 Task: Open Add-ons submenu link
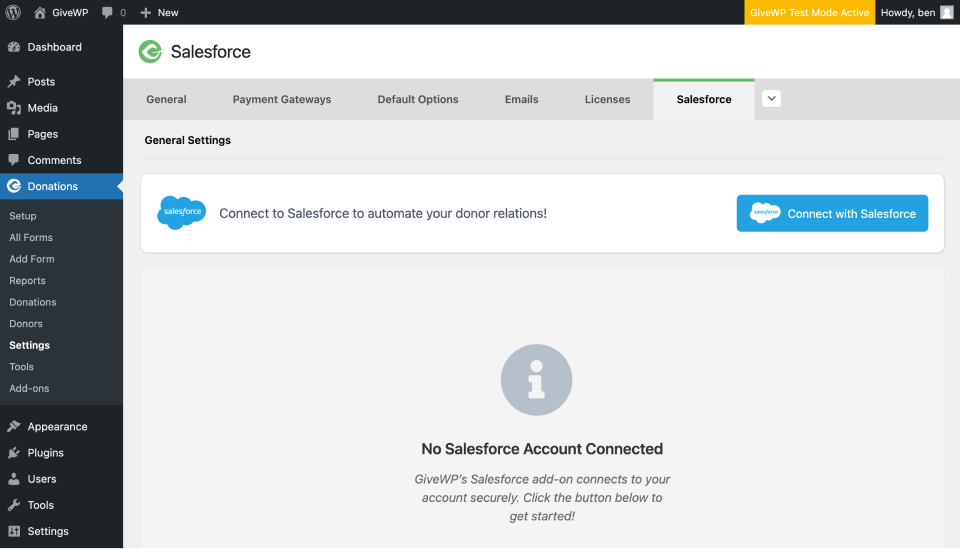(29, 388)
